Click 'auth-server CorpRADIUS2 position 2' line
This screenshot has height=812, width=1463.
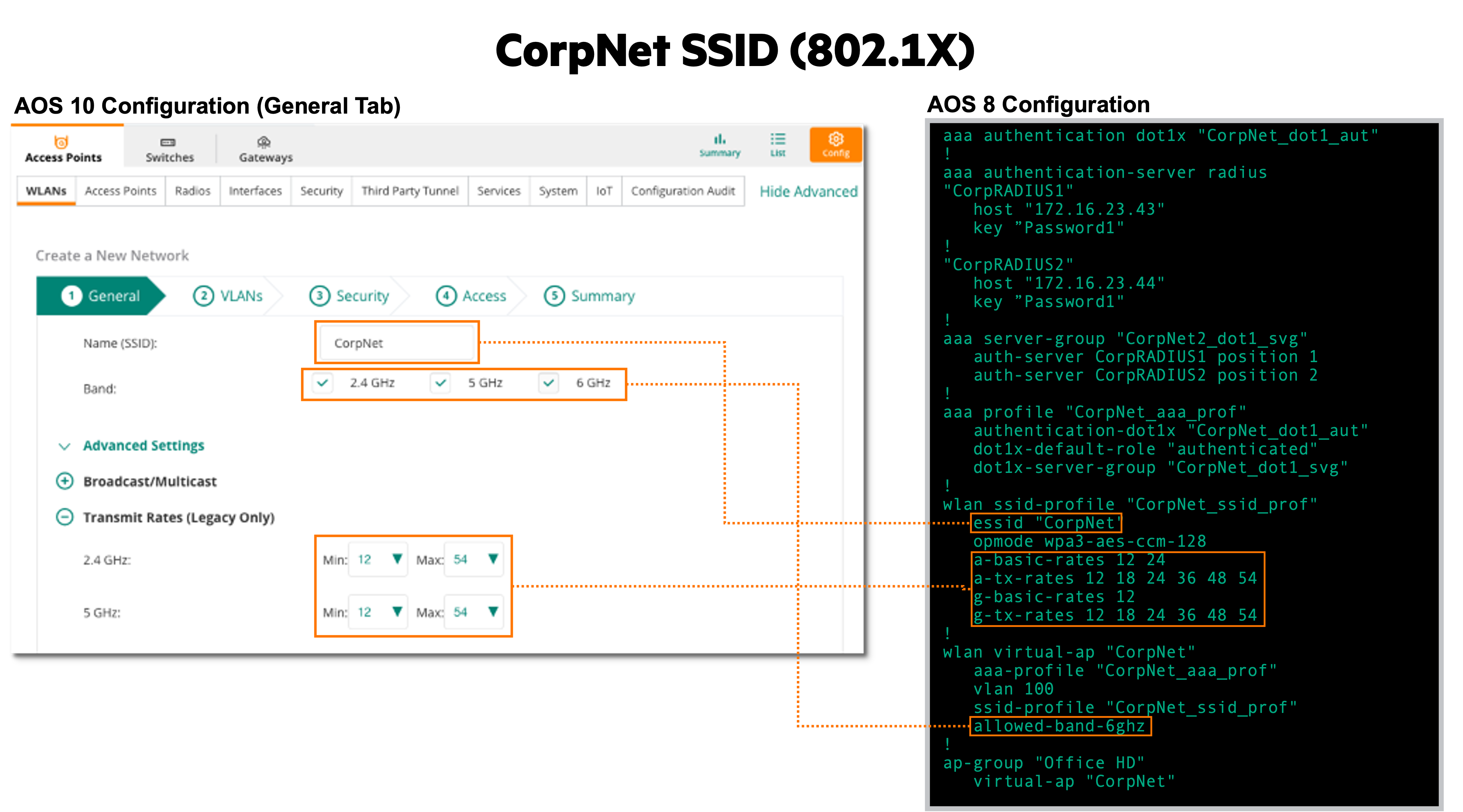click(x=1146, y=375)
